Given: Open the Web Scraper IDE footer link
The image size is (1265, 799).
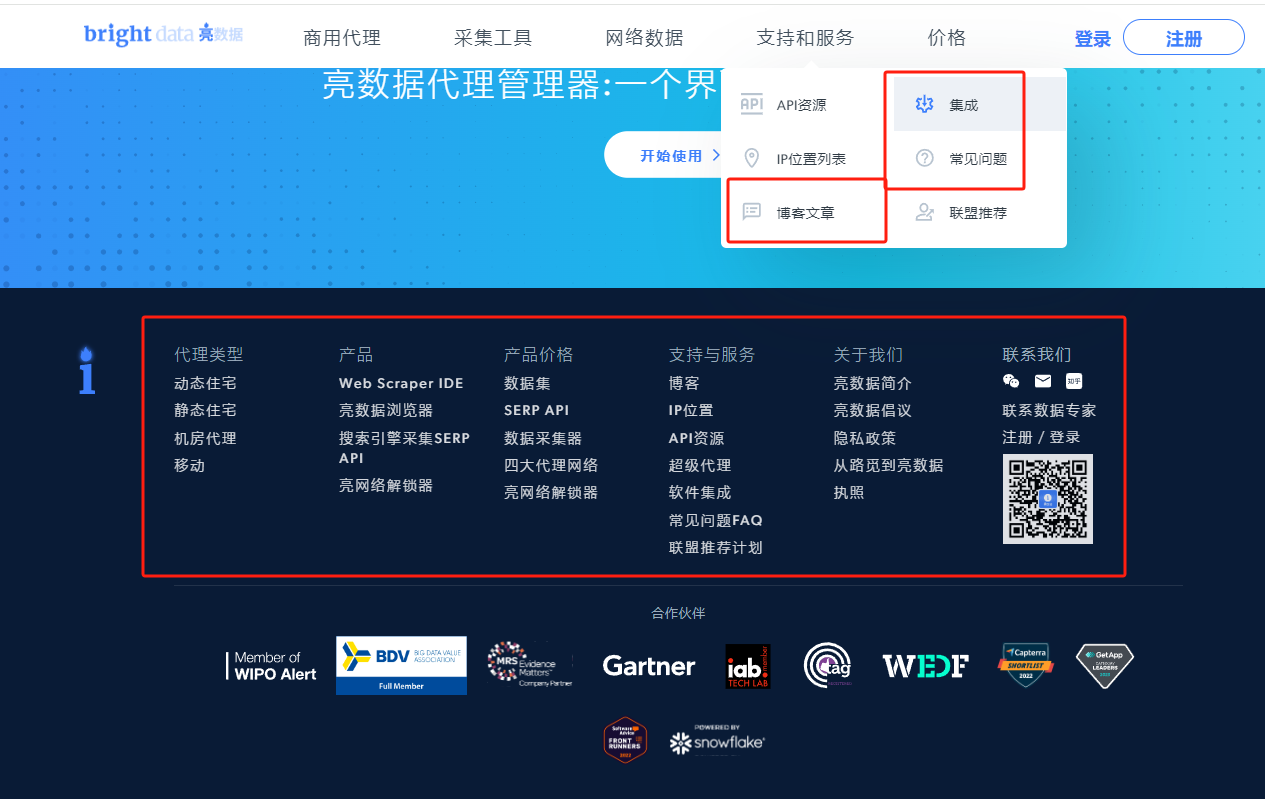Looking at the screenshot, I should pyautogui.click(x=401, y=383).
